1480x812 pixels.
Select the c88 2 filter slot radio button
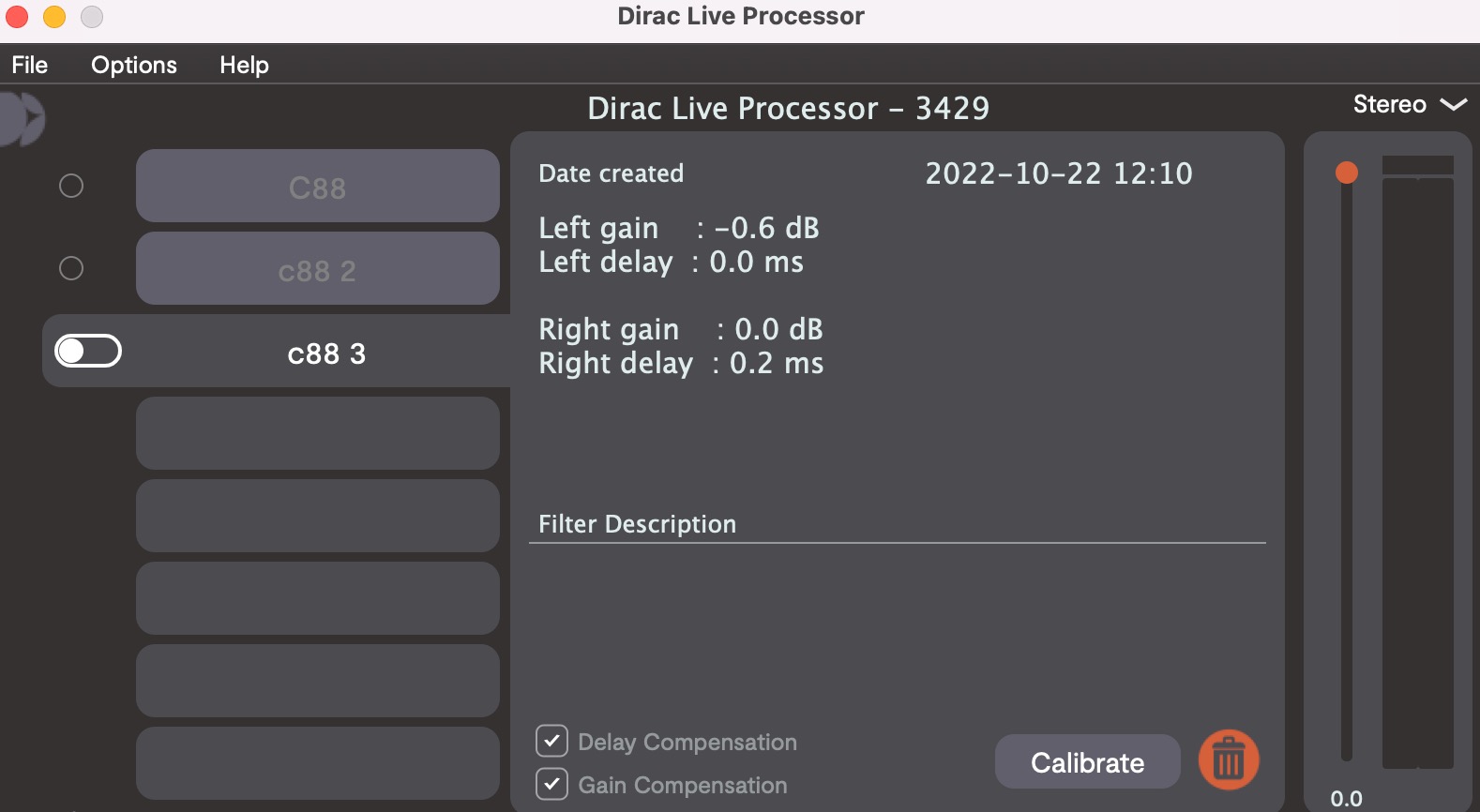[71, 268]
